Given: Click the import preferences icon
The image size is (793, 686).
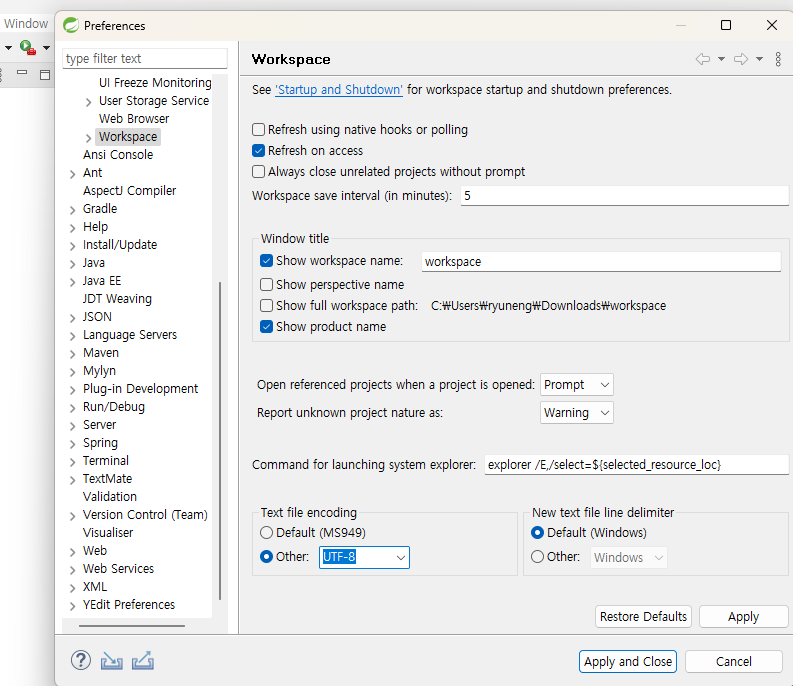Looking at the screenshot, I should click(x=111, y=661).
